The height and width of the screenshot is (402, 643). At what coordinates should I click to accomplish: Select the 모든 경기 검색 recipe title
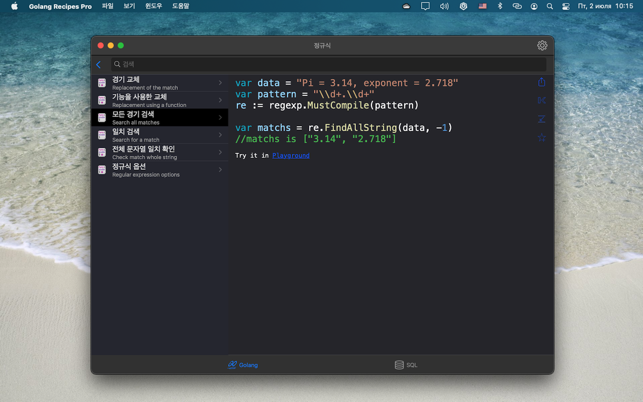133,114
